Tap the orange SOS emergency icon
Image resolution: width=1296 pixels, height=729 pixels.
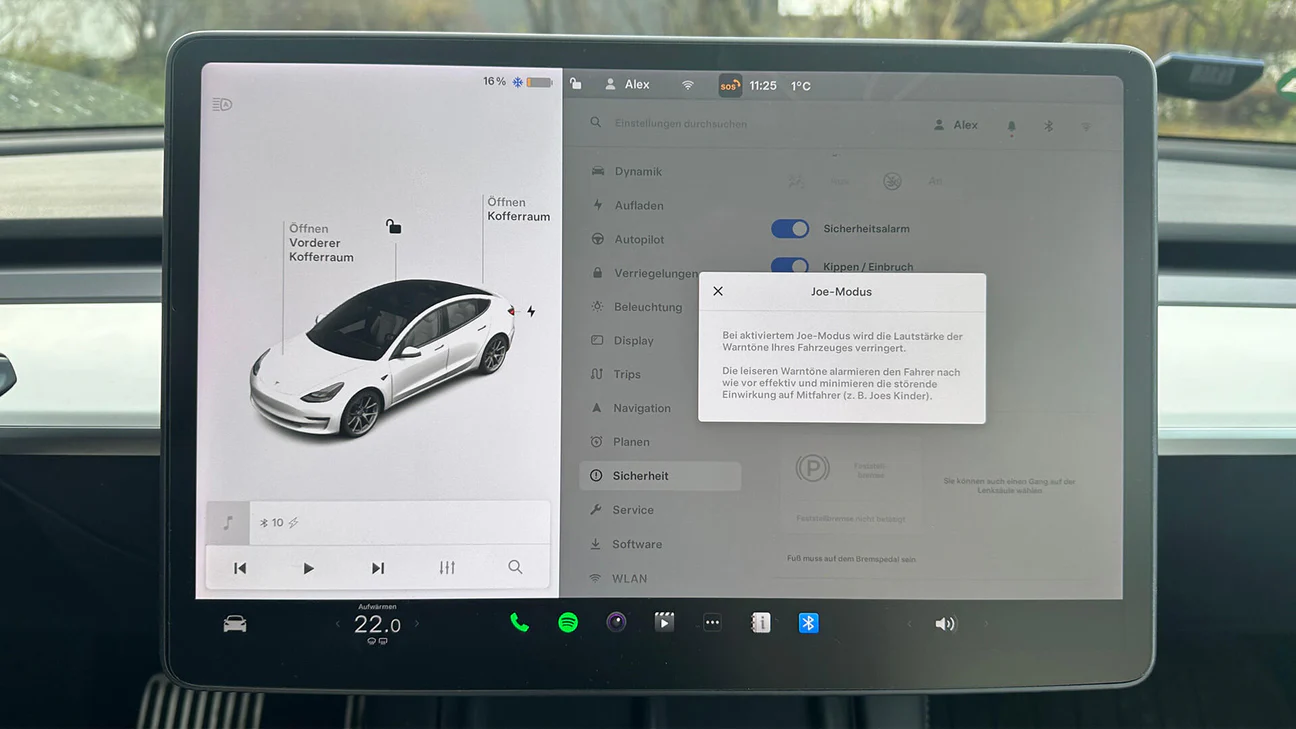click(x=730, y=86)
